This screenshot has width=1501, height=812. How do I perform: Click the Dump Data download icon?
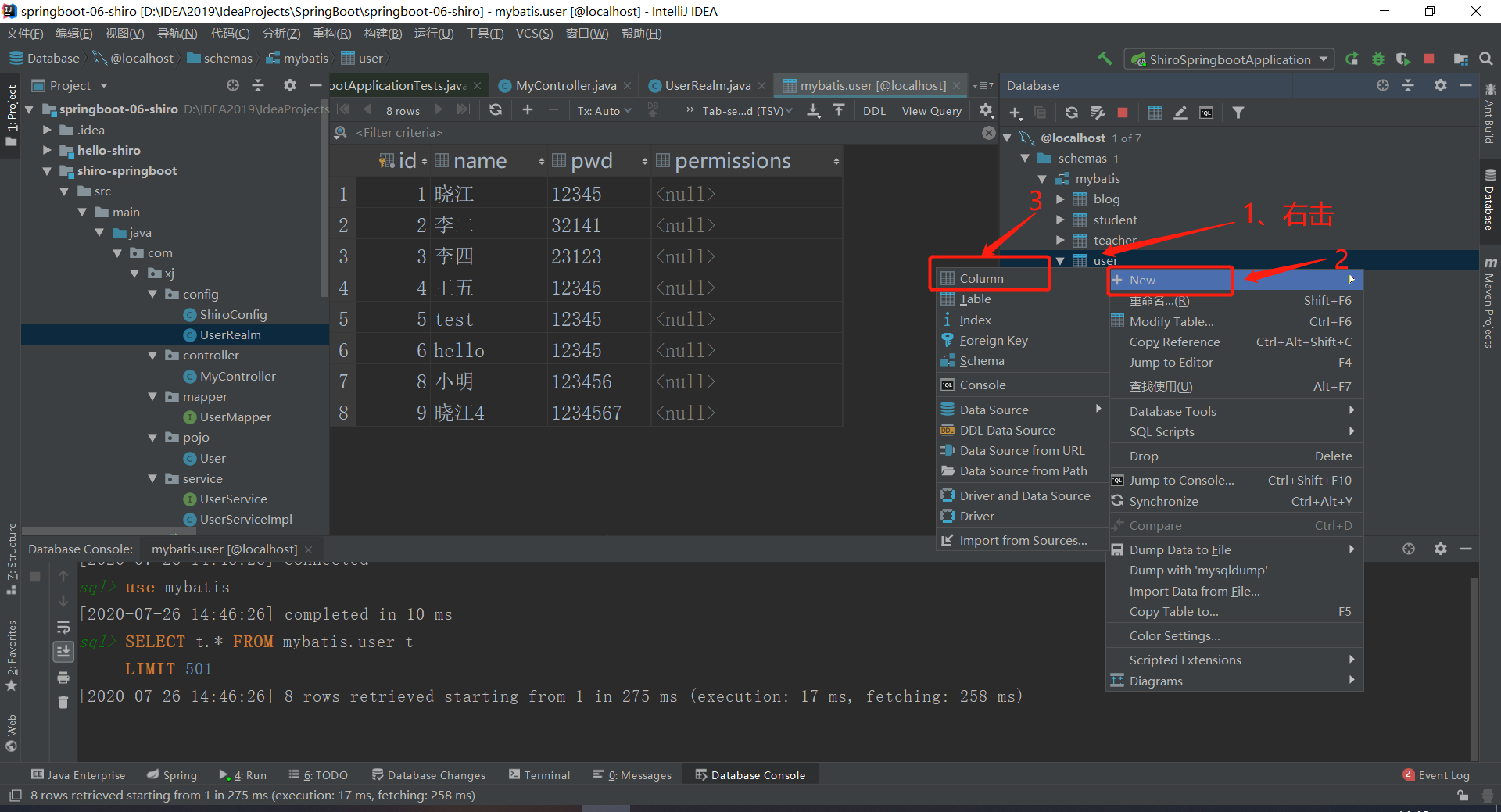tap(814, 110)
